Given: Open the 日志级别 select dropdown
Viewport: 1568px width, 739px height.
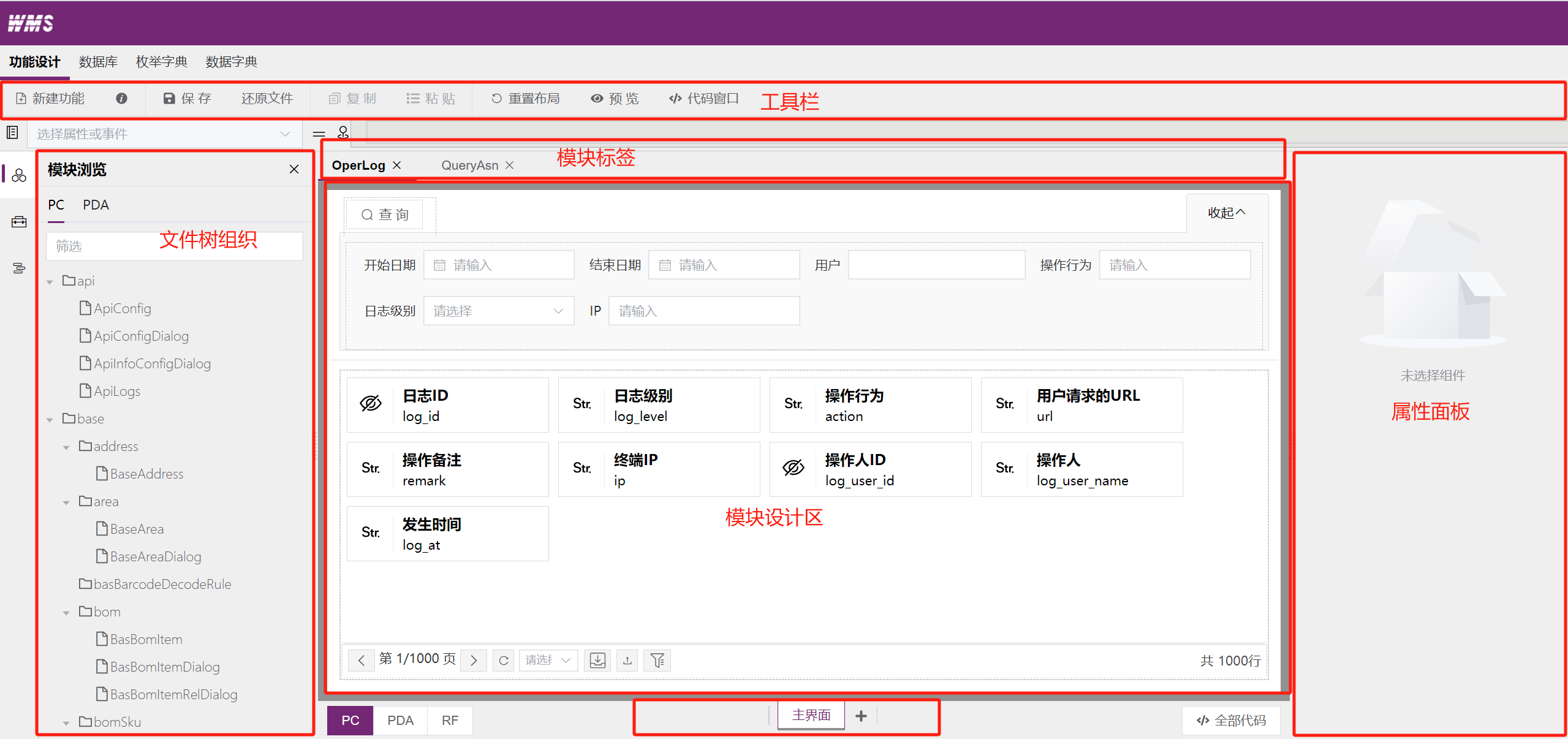Looking at the screenshot, I should click(x=498, y=311).
